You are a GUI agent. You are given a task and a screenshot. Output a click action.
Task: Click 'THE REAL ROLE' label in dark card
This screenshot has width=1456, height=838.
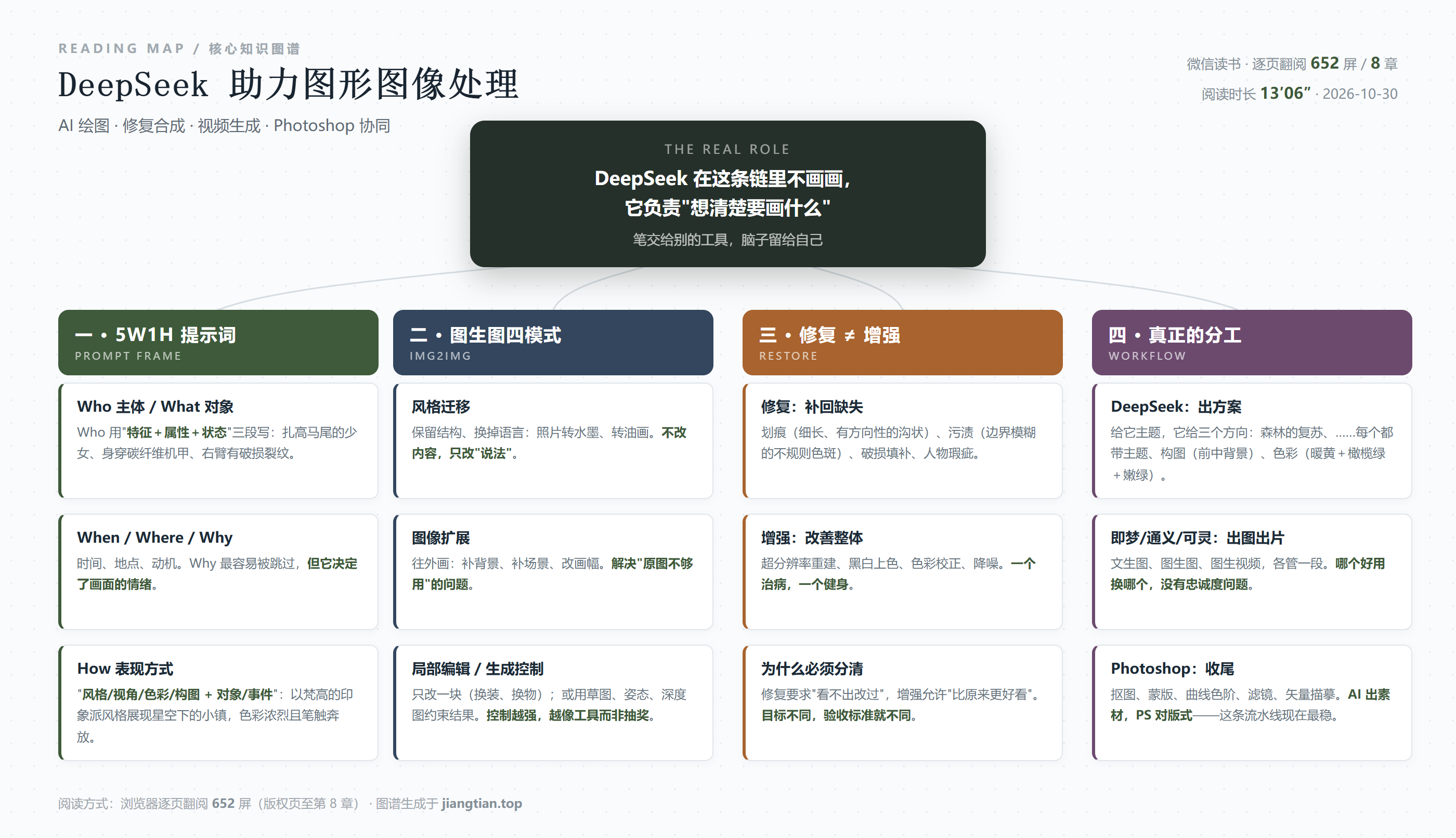pyautogui.click(x=727, y=149)
